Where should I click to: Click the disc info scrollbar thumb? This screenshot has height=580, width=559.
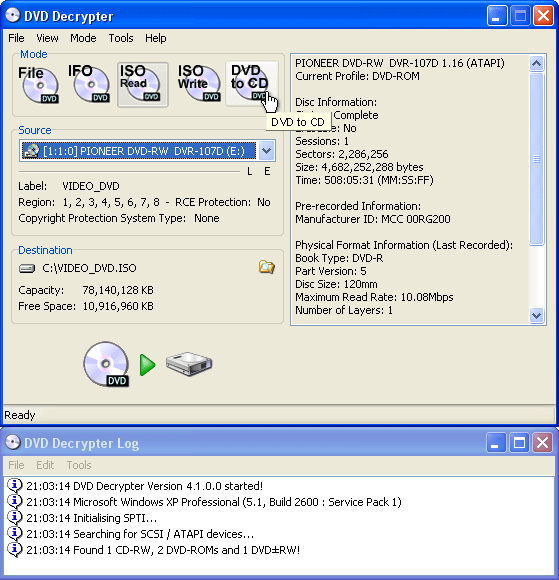coord(536,159)
